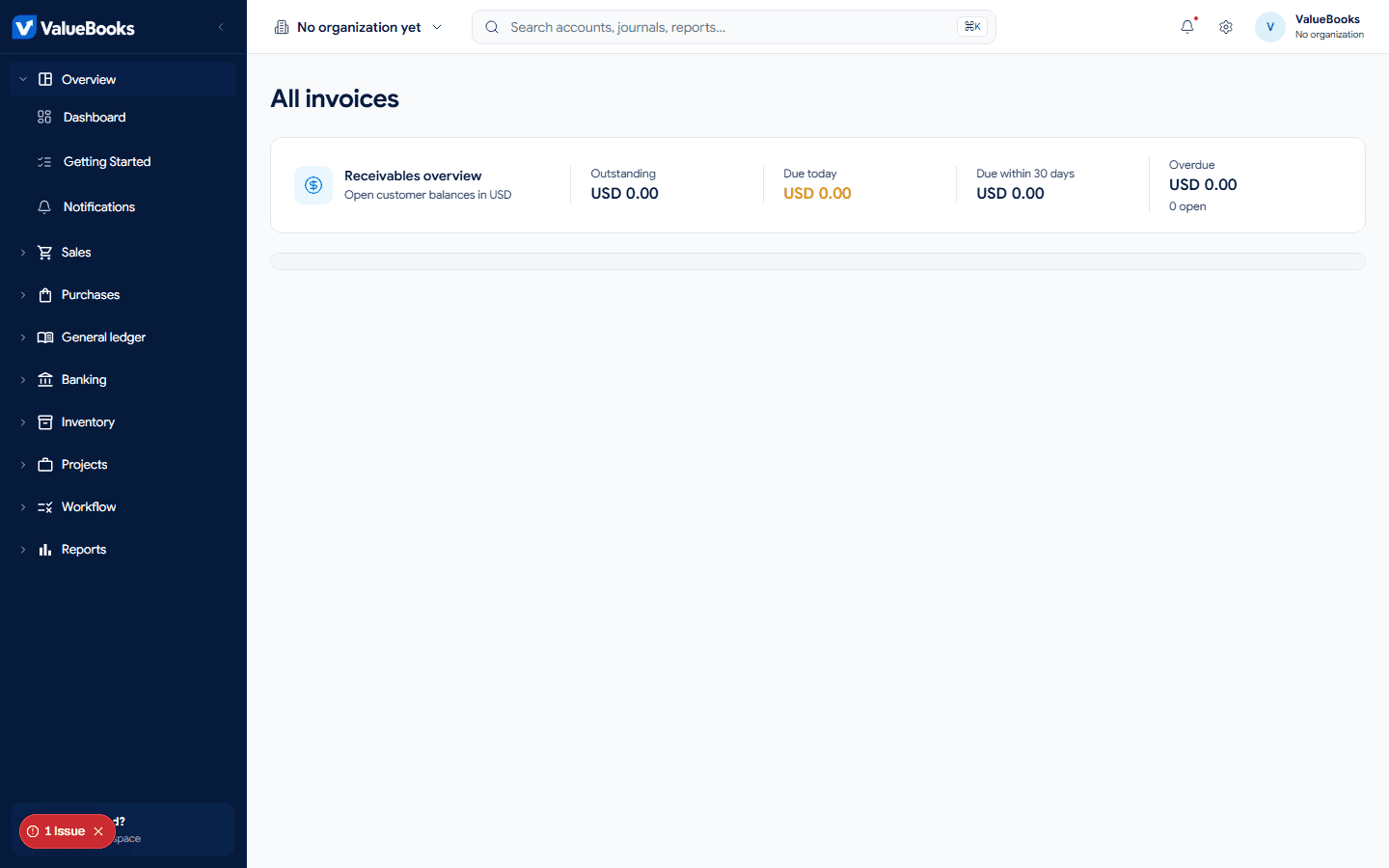Click the Projects briefcase icon
The height and width of the screenshot is (868, 1389).
click(45, 465)
